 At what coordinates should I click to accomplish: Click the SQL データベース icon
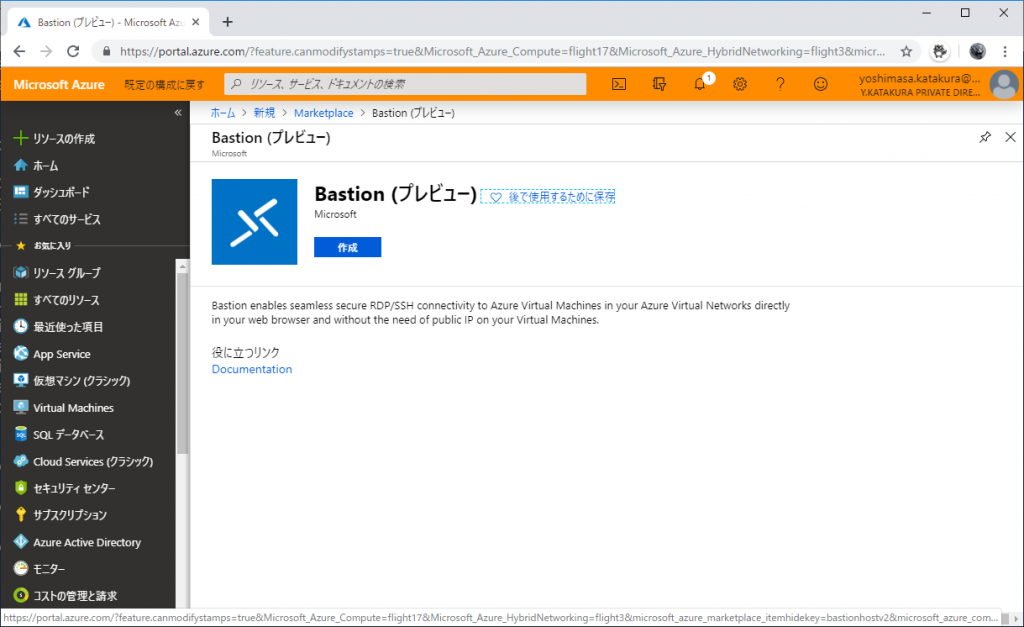(21, 434)
